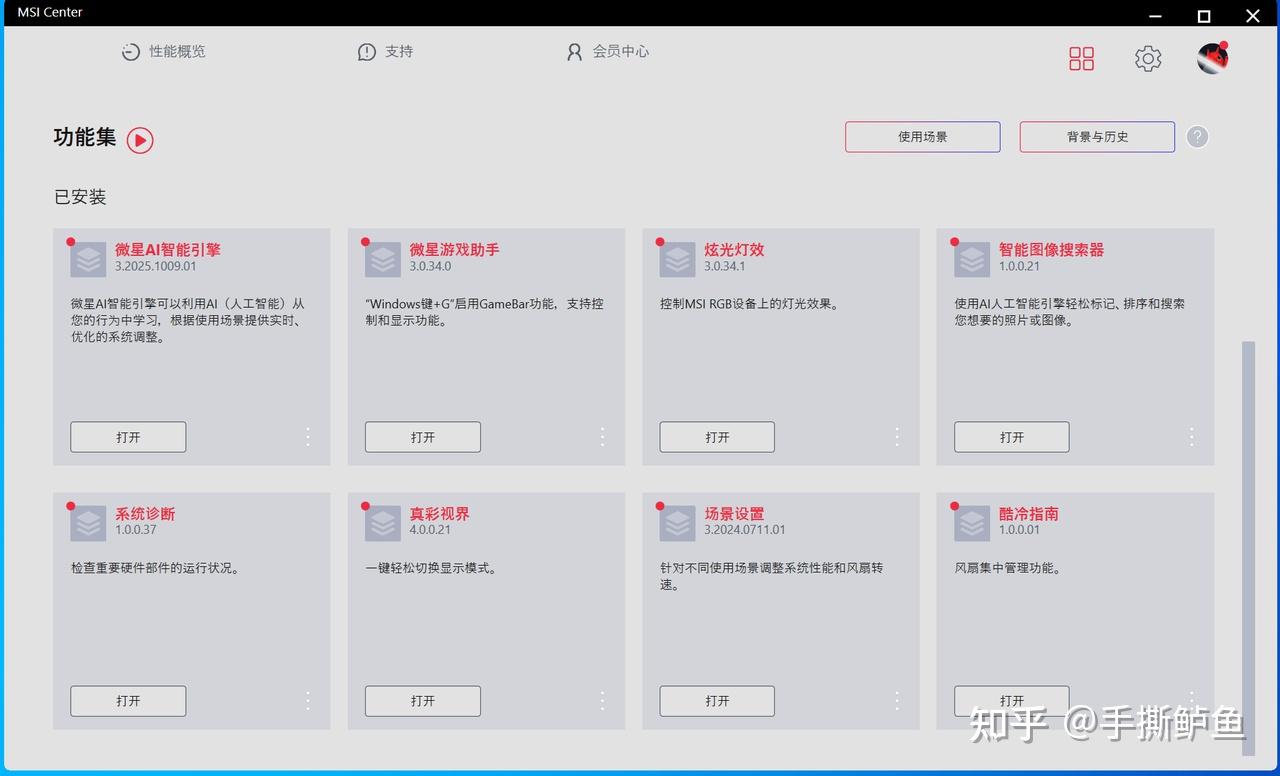Viewport: 1280px width, 776px height.
Task: Select the 场景设置 title text
Action: pos(734,514)
